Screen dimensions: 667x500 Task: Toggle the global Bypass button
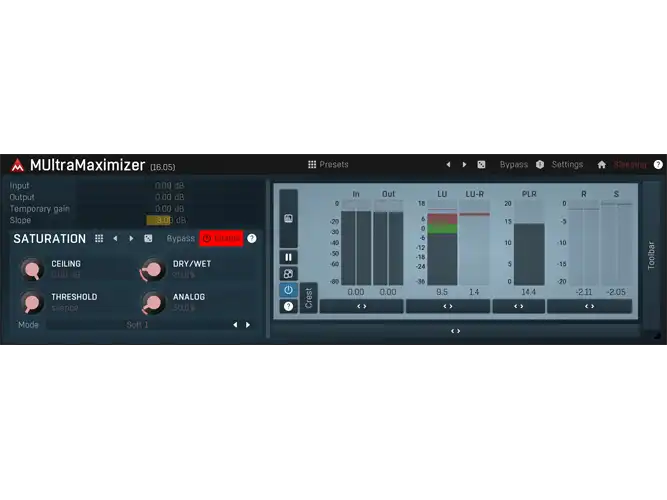513,165
